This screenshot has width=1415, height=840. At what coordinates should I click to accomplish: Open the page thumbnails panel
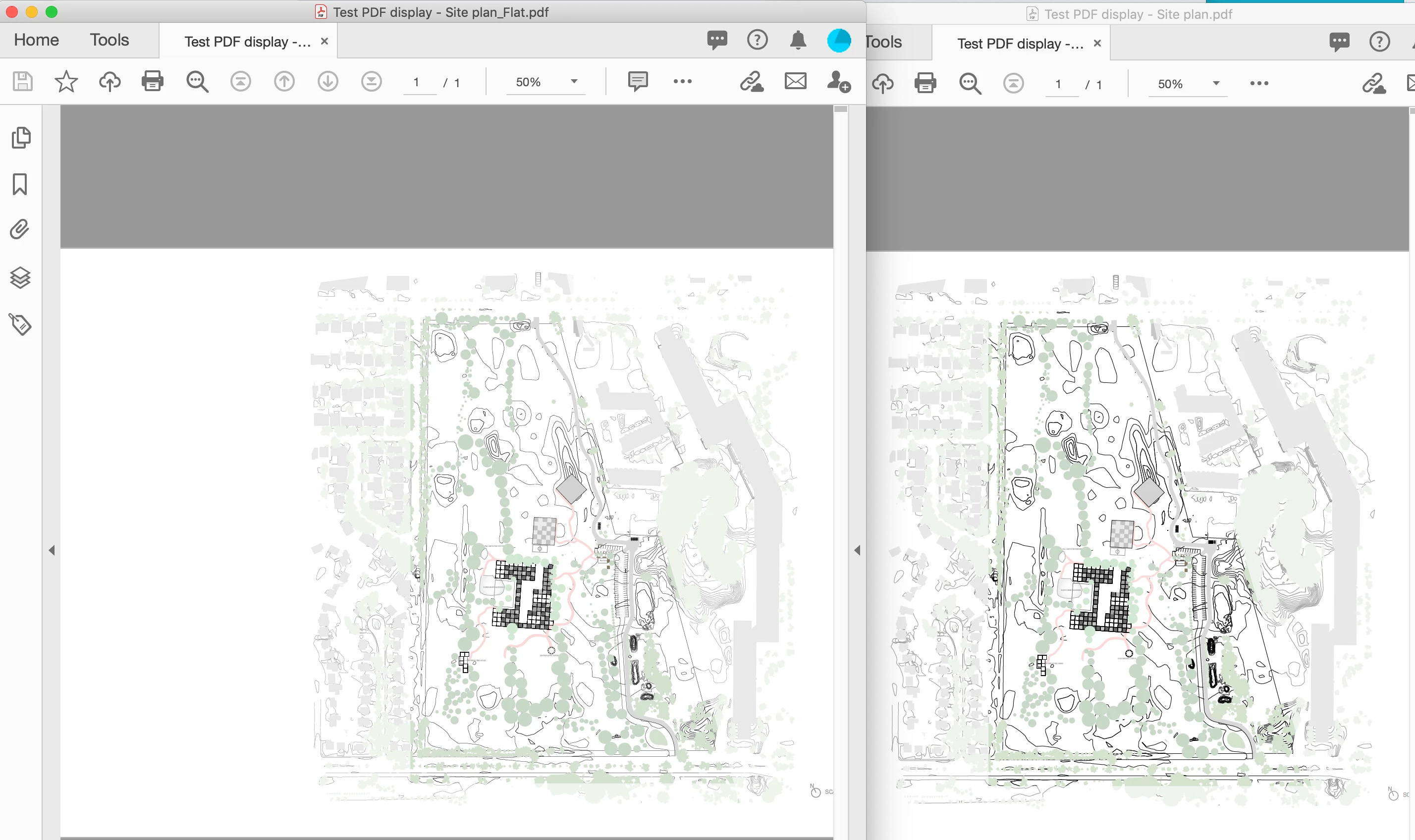(x=20, y=138)
